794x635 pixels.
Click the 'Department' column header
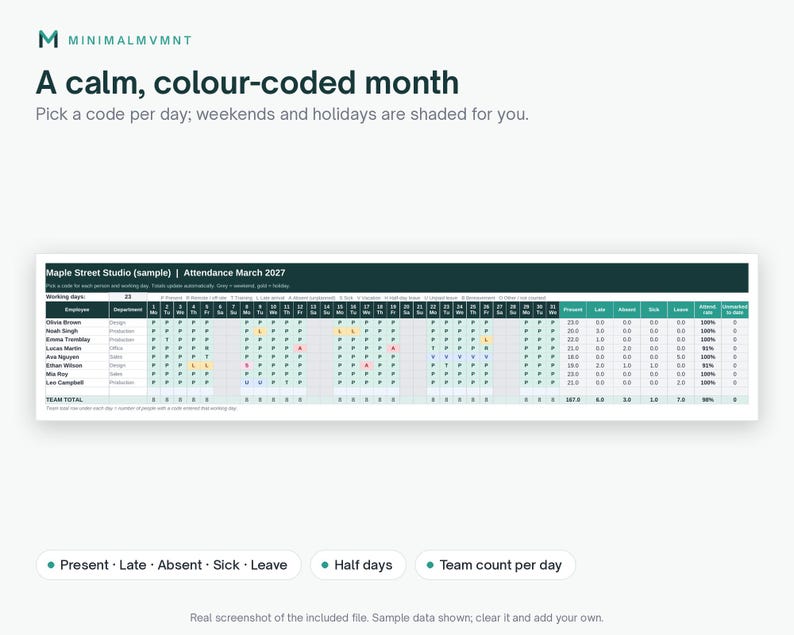click(128, 309)
